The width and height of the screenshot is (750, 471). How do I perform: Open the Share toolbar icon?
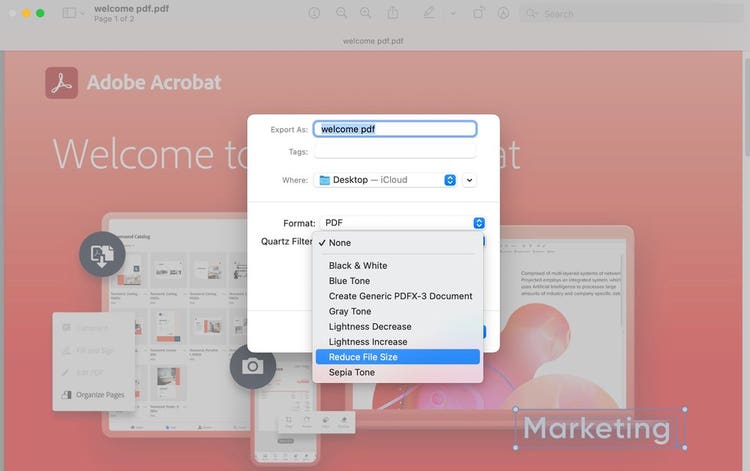click(393, 13)
